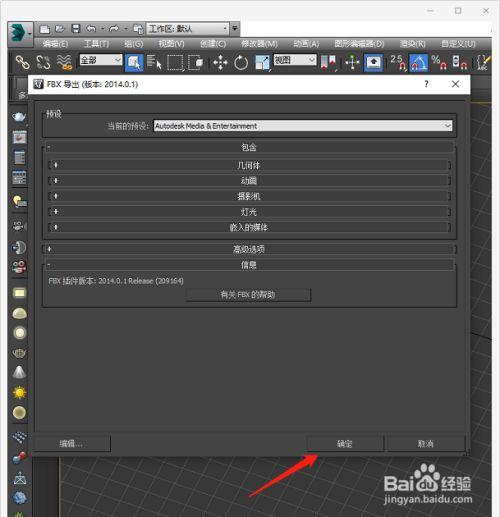The width and height of the screenshot is (500, 517).
Task: Open the 图形编辑器(D) menu
Action: 359,44
